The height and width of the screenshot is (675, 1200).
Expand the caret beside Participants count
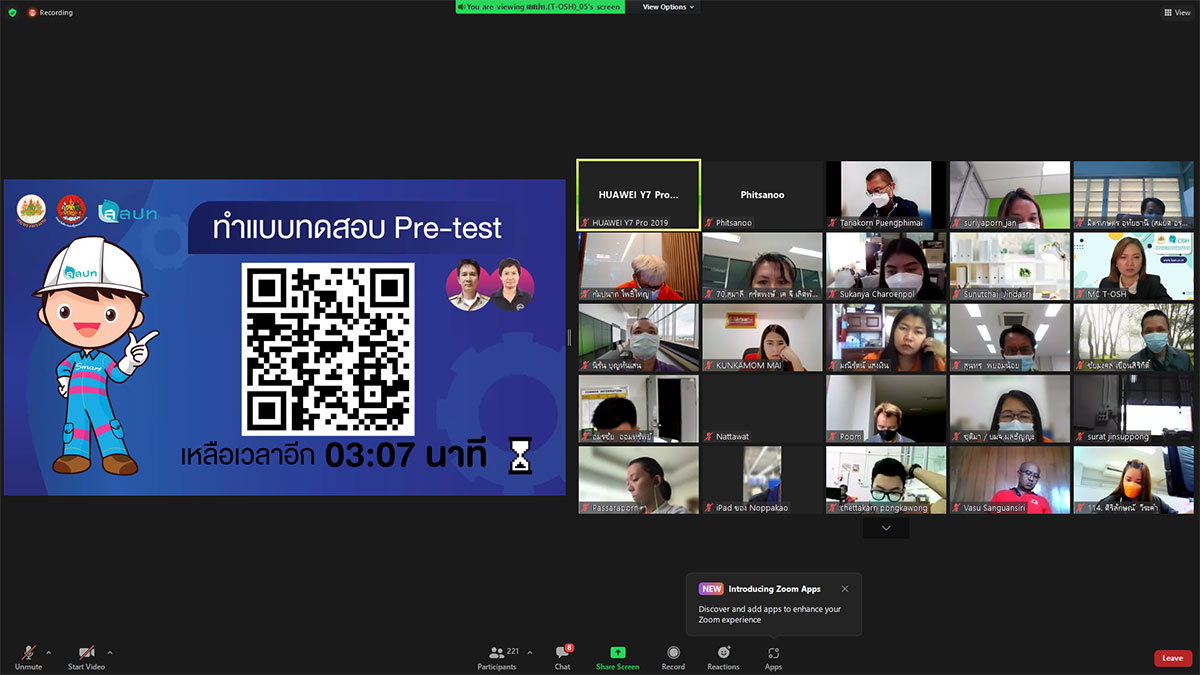click(529, 653)
